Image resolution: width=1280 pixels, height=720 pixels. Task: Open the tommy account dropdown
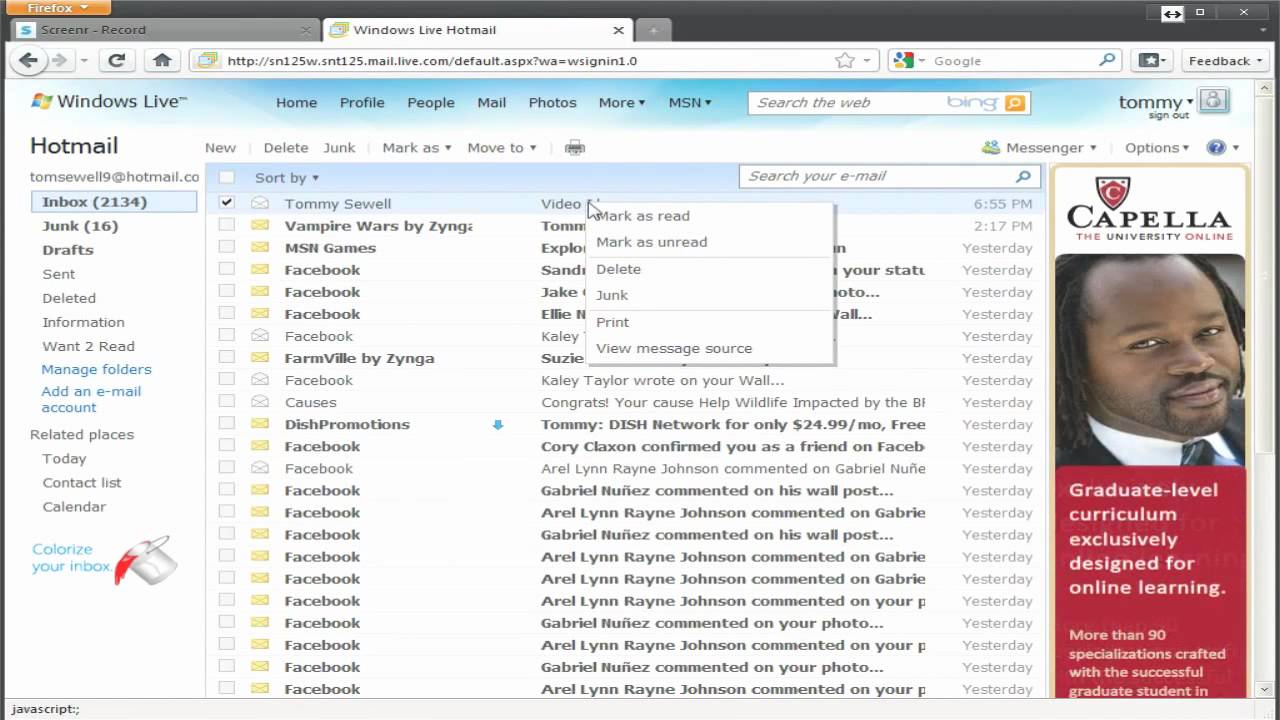[x=1156, y=102]
